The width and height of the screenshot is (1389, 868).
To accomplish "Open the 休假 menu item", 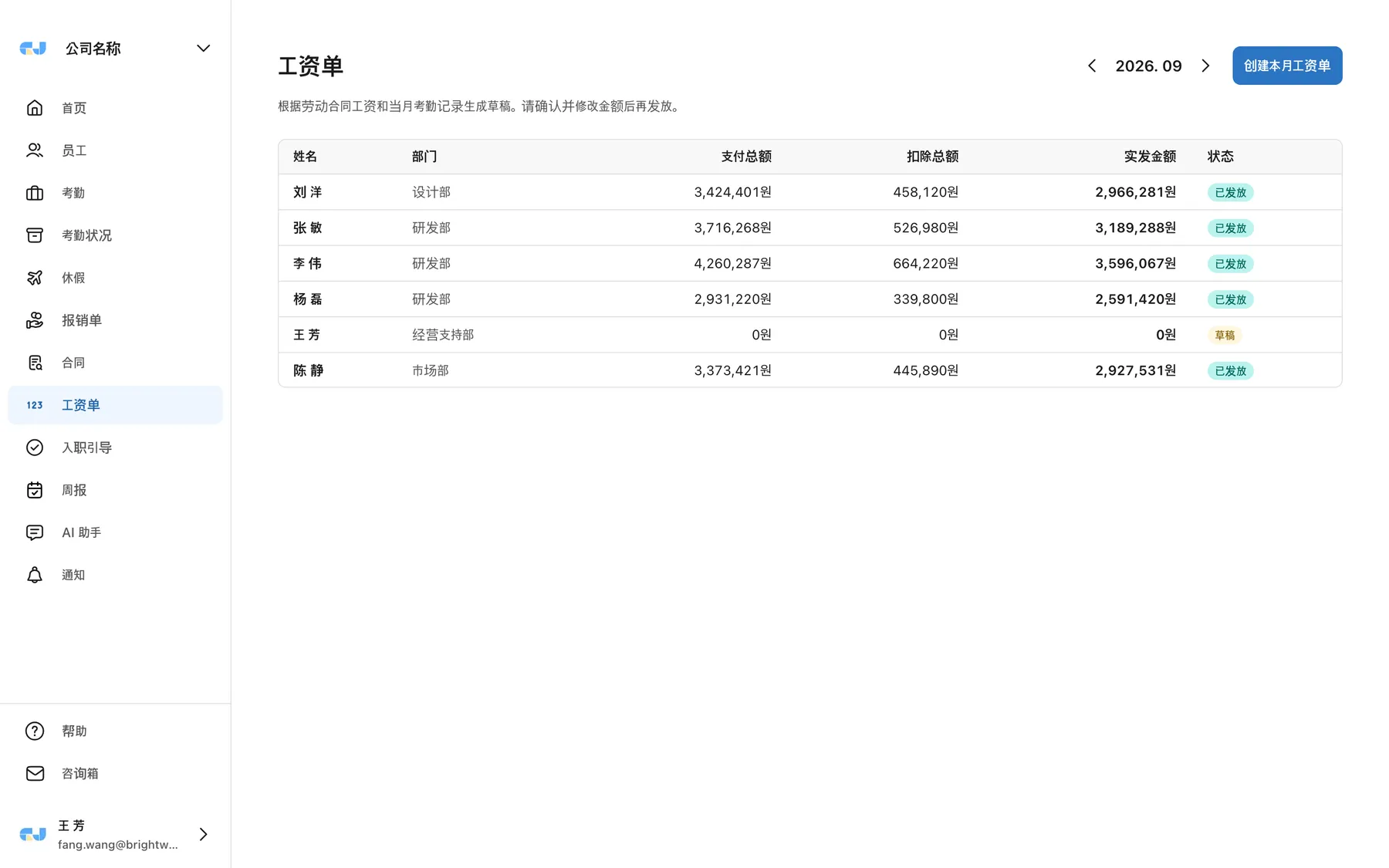I will [115, 278].
